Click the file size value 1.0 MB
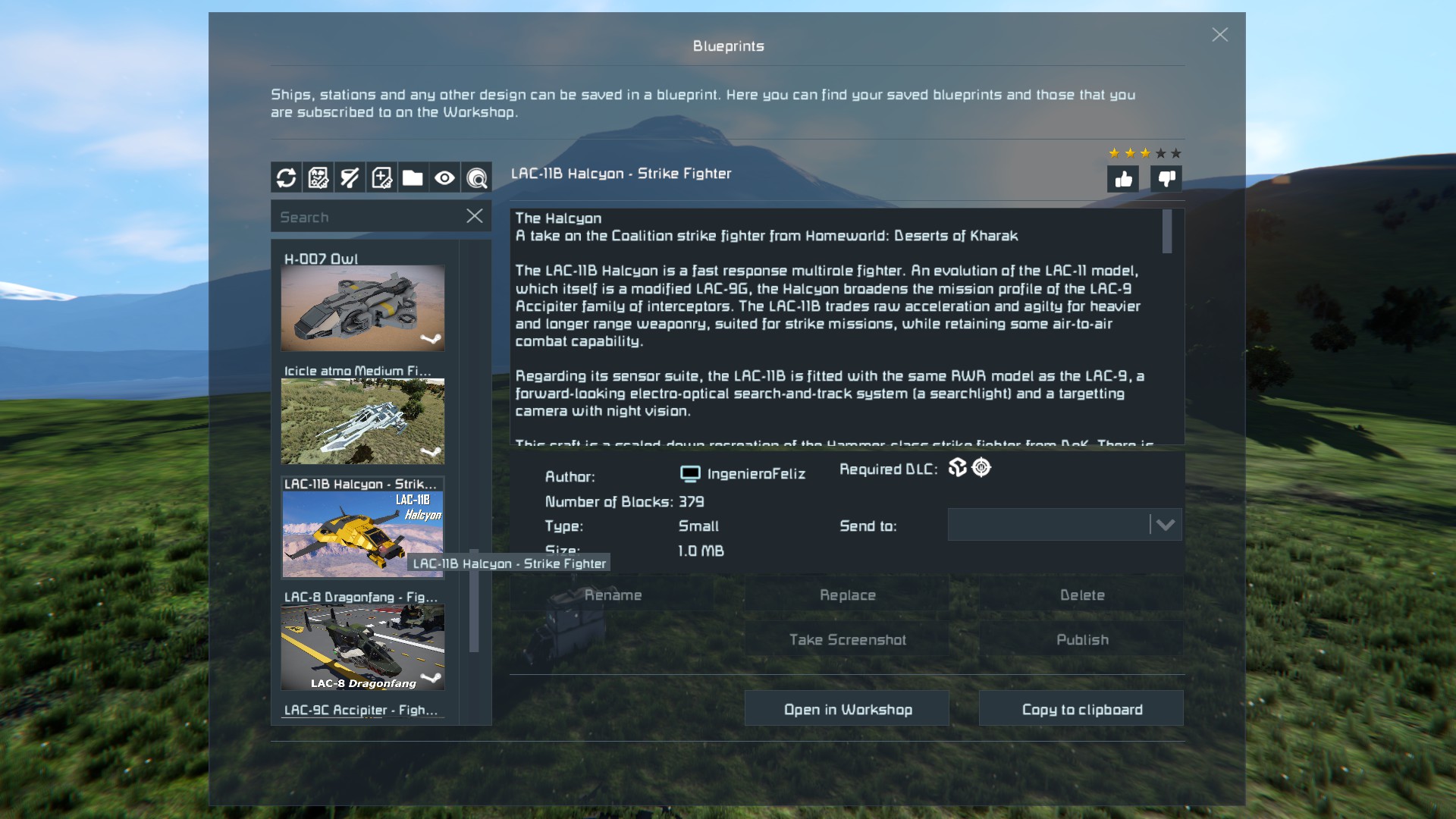 (x=701, y=551)
